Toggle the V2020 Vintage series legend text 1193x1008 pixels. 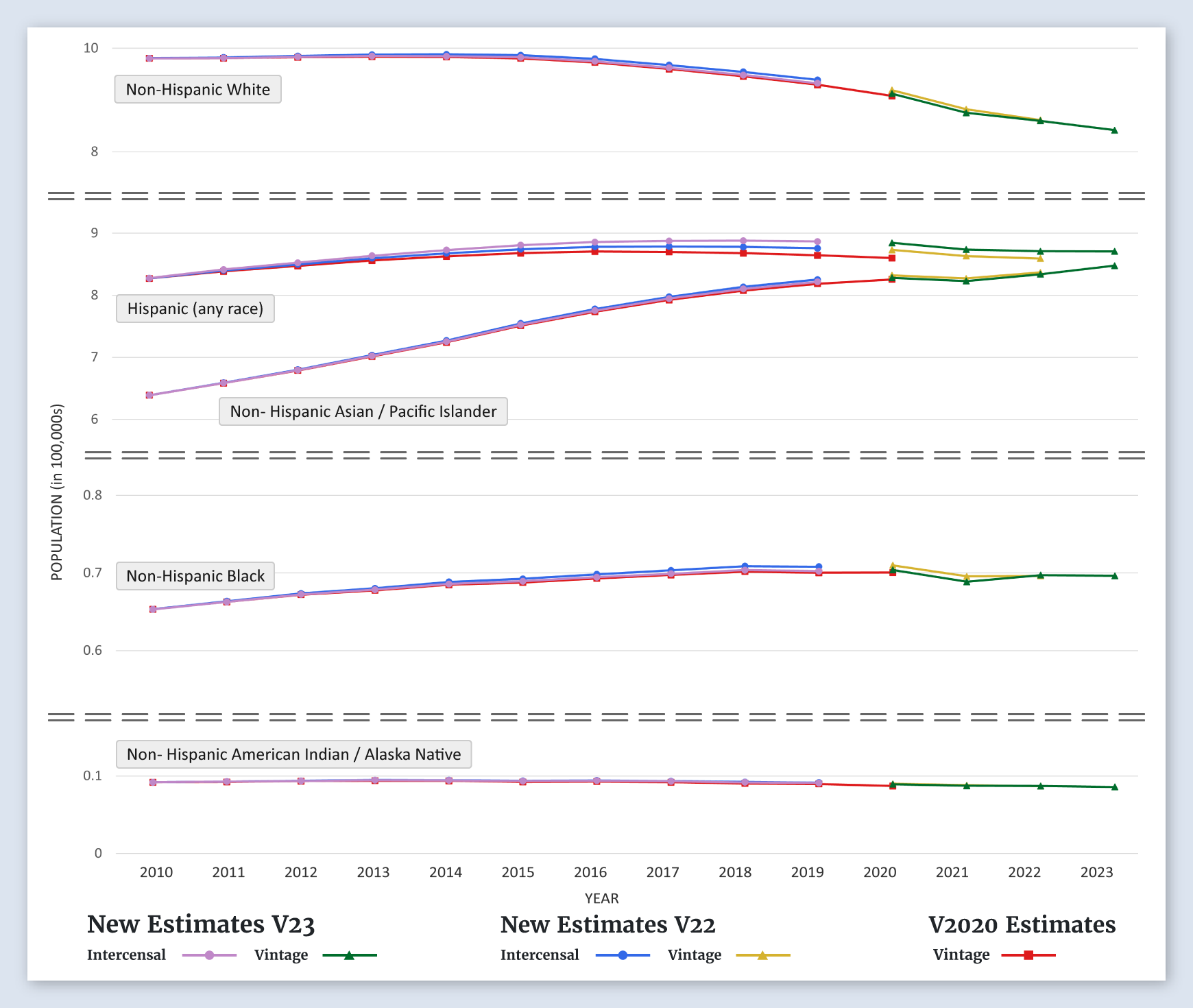(961, 955)
